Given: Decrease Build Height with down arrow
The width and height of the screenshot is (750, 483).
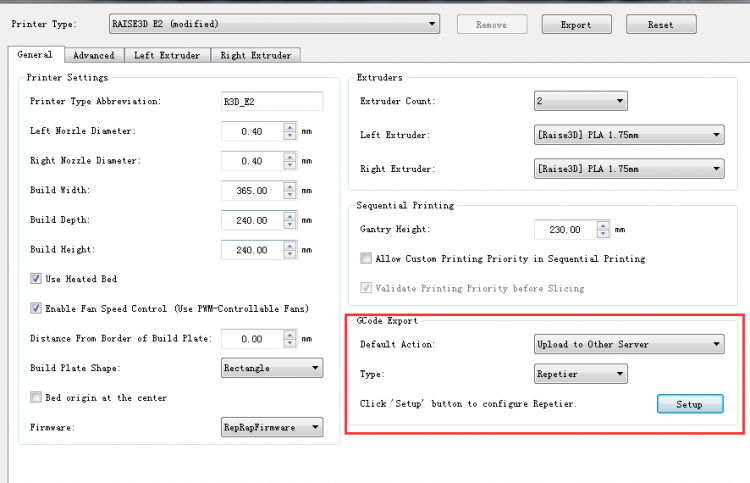Looking at the screenshot, I should point(290,254).
